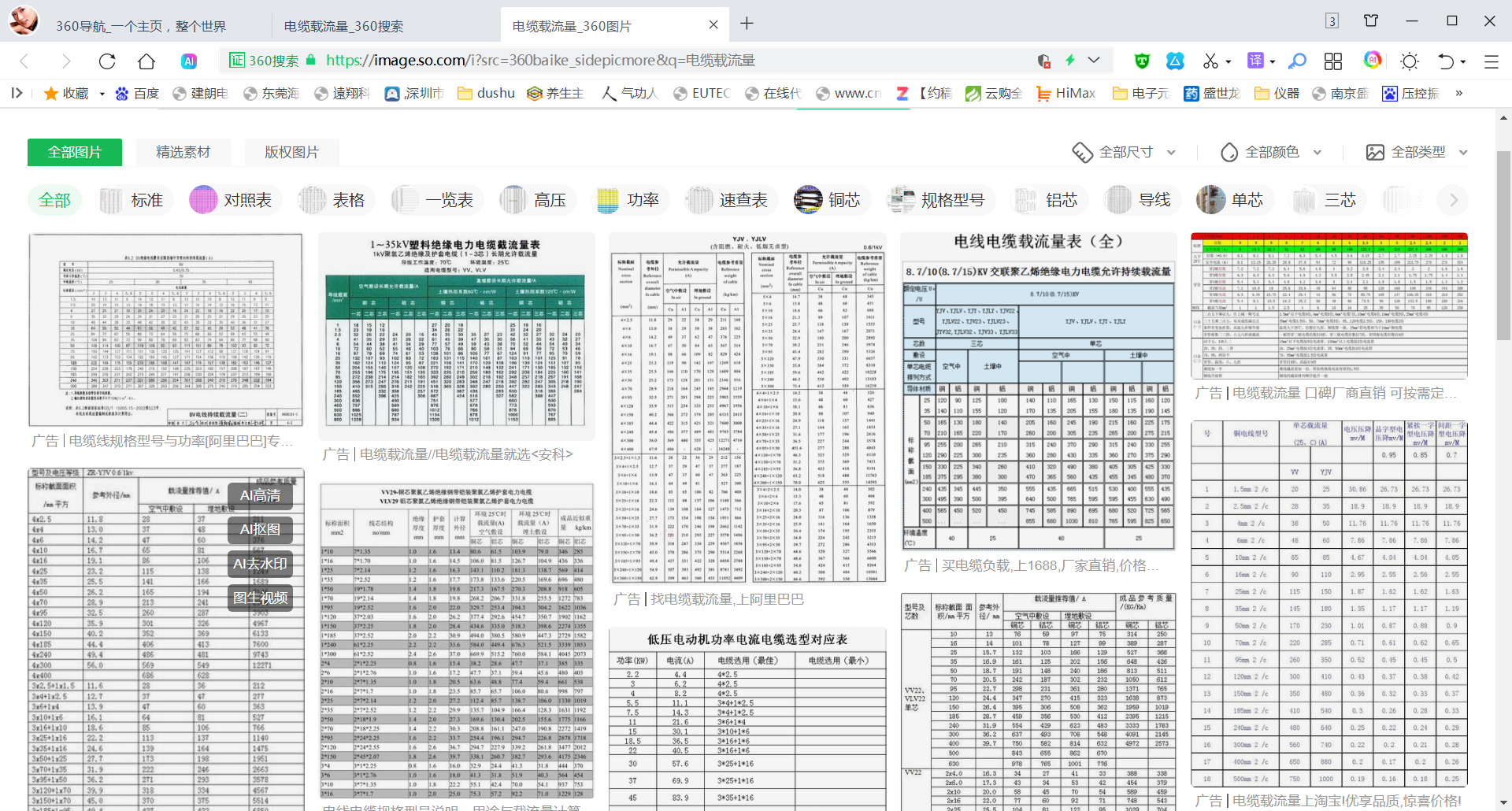Reload the page with the refresh icon
Viewport: 1512px width, 811px height.
pos(107,61)
